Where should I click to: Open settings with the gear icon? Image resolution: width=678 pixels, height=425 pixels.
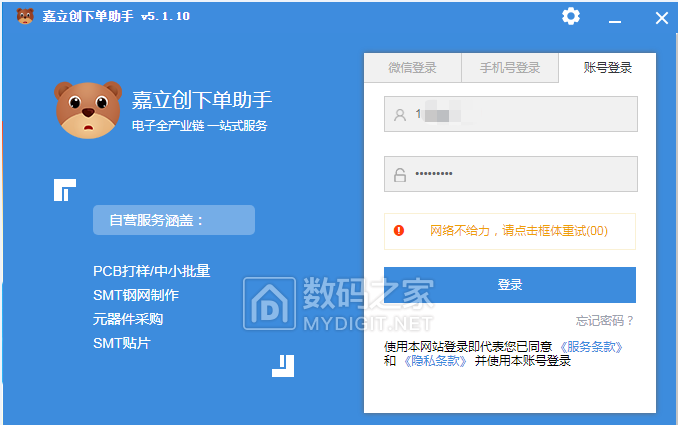571,16
